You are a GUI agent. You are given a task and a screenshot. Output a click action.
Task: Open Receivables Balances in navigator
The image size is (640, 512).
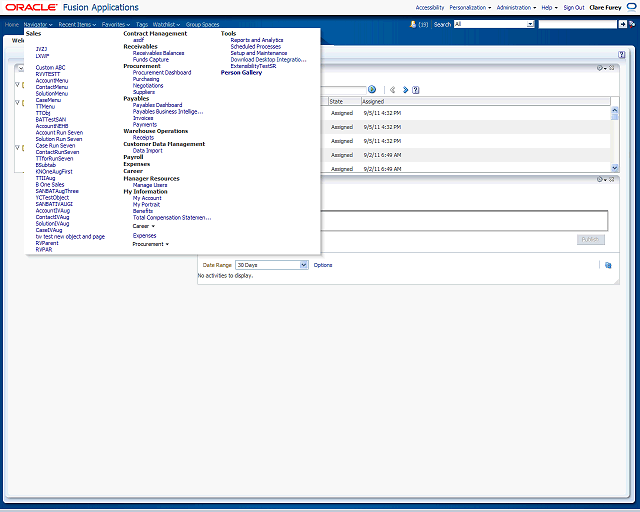click(x=158, y=52)
